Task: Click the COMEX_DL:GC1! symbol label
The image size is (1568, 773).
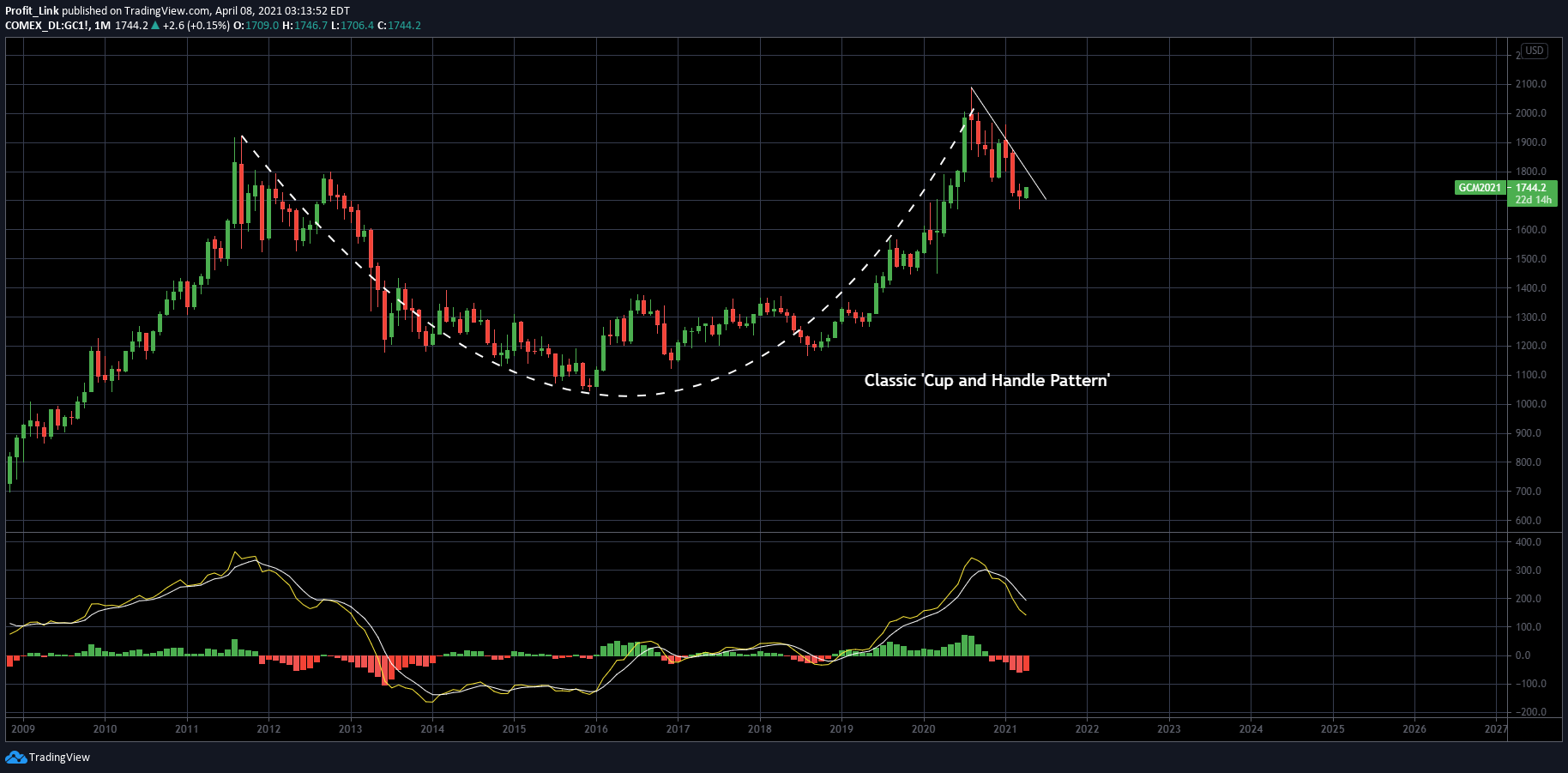Action: point(46,26)
